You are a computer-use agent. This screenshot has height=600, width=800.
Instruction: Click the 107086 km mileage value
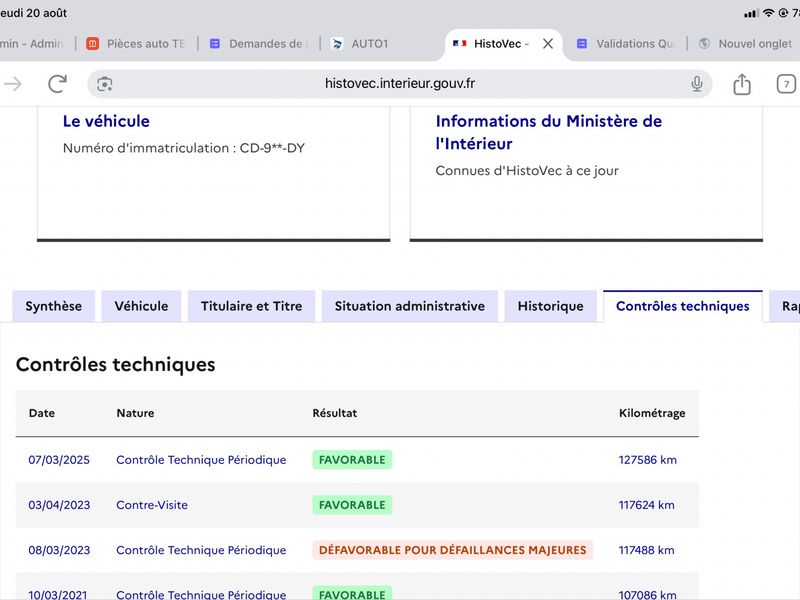647,595
